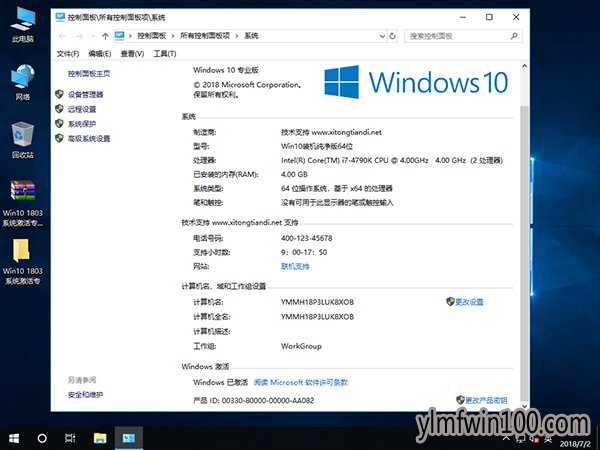
Task: Click the vertical scrollbar thumb
Action: coord(525,253)
